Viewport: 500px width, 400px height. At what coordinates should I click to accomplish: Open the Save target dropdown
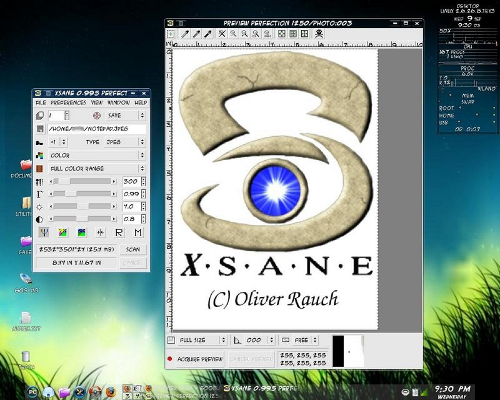click(126, 115)
